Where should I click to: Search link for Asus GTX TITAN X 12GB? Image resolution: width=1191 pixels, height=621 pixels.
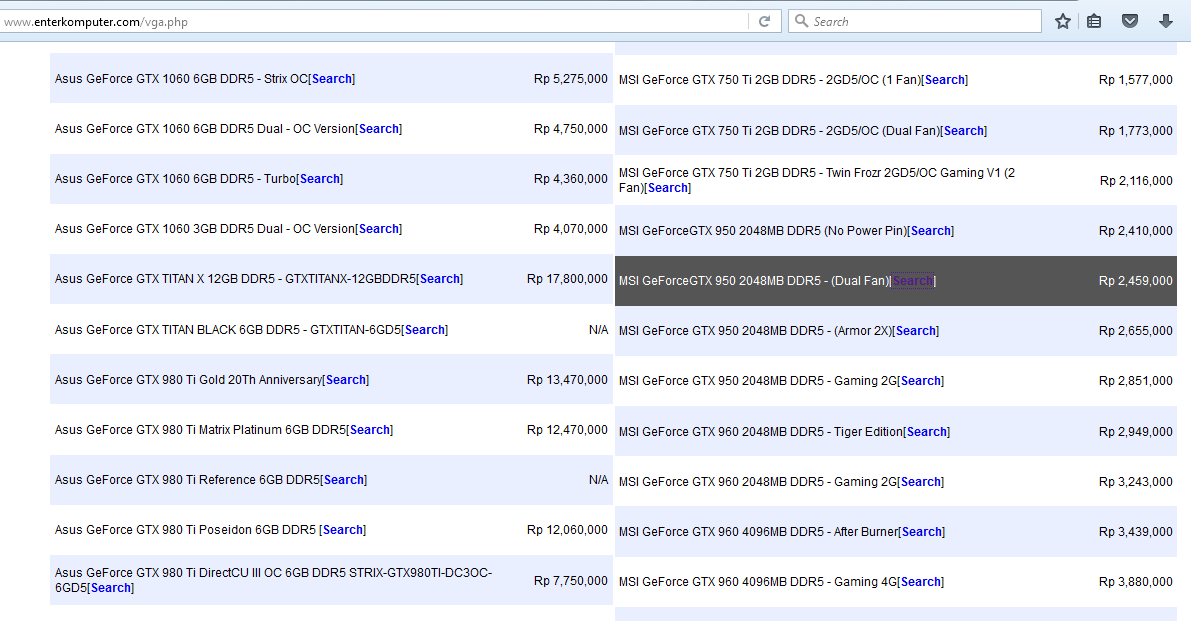440,279
